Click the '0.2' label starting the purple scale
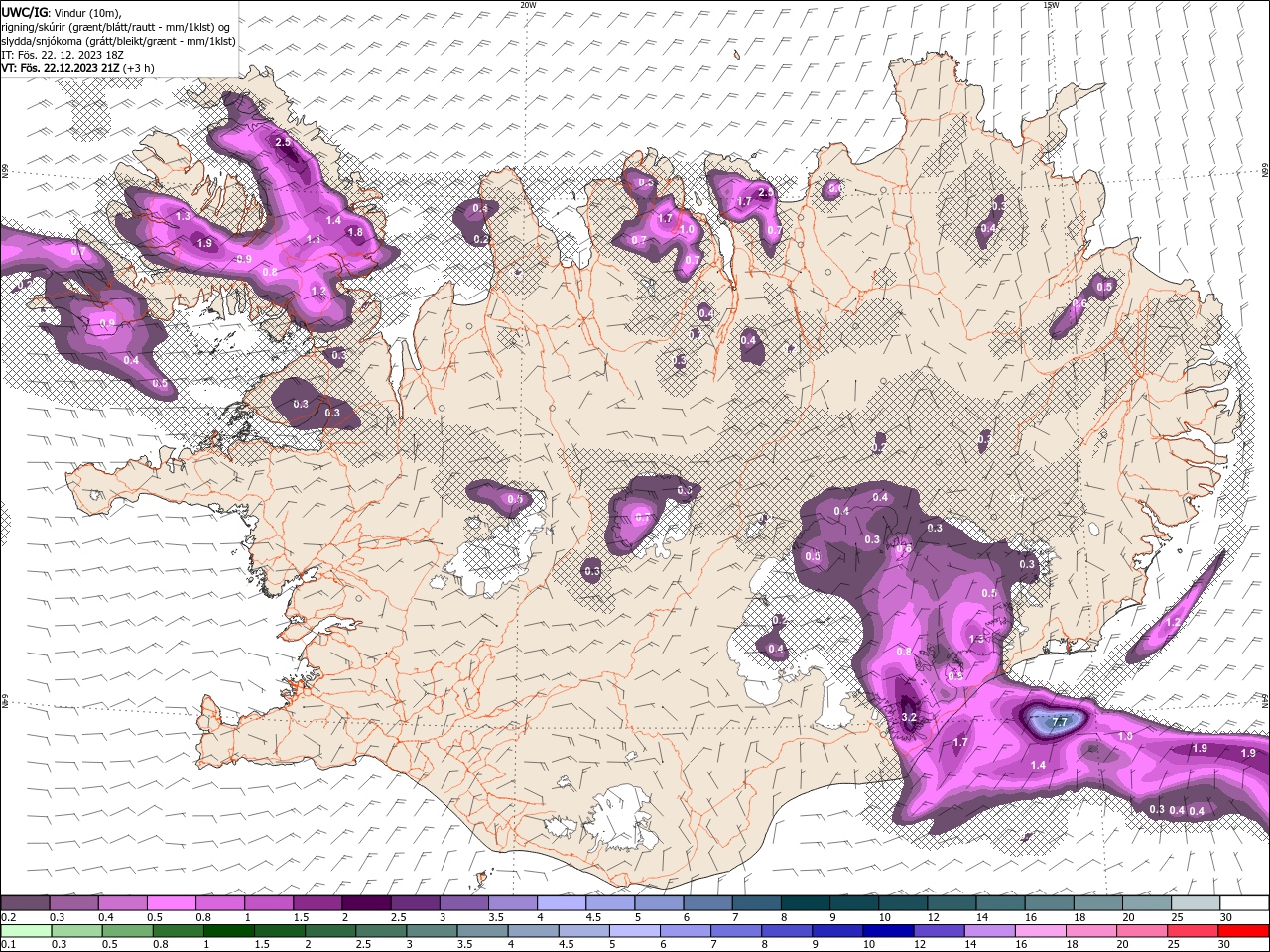 (9, 917)
